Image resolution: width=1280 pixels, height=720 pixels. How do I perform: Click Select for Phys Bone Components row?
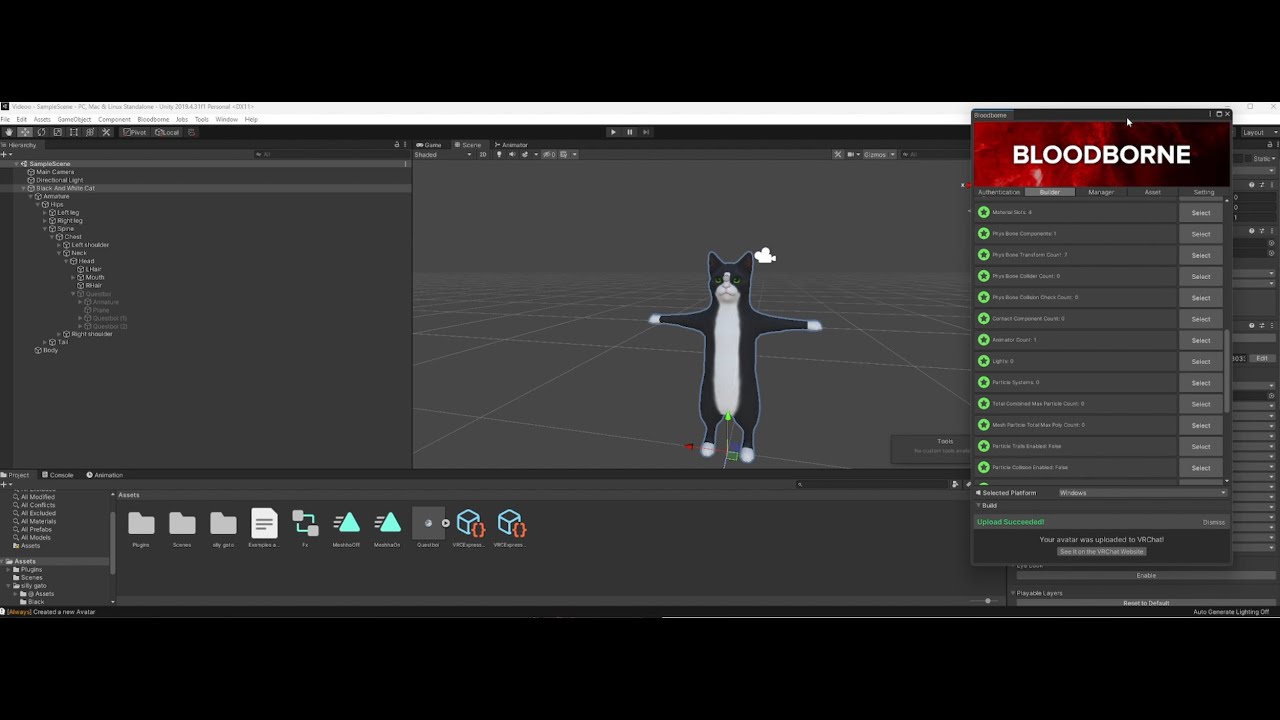tap(1201, 234)
